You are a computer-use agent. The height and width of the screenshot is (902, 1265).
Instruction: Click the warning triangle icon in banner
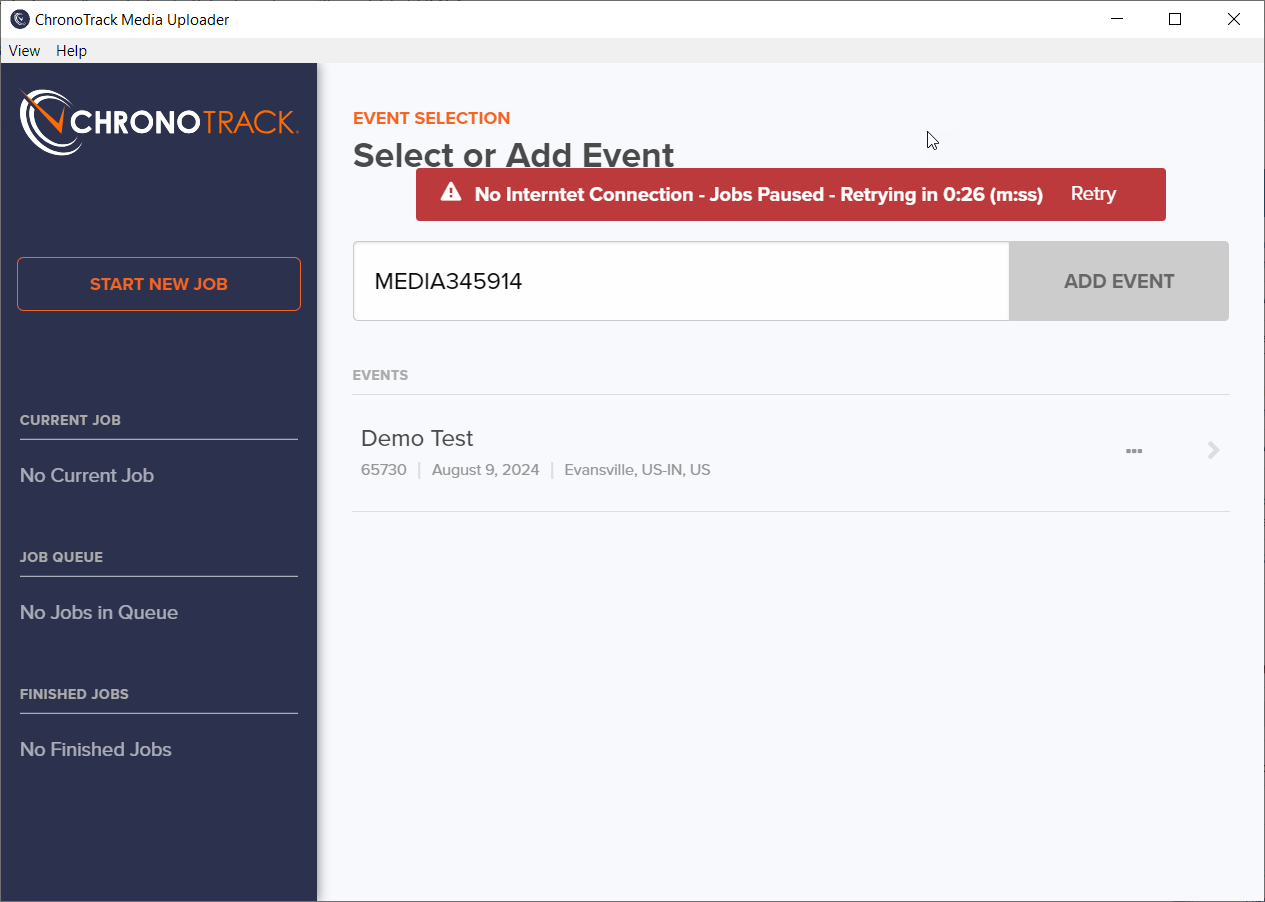coord(451,193)
